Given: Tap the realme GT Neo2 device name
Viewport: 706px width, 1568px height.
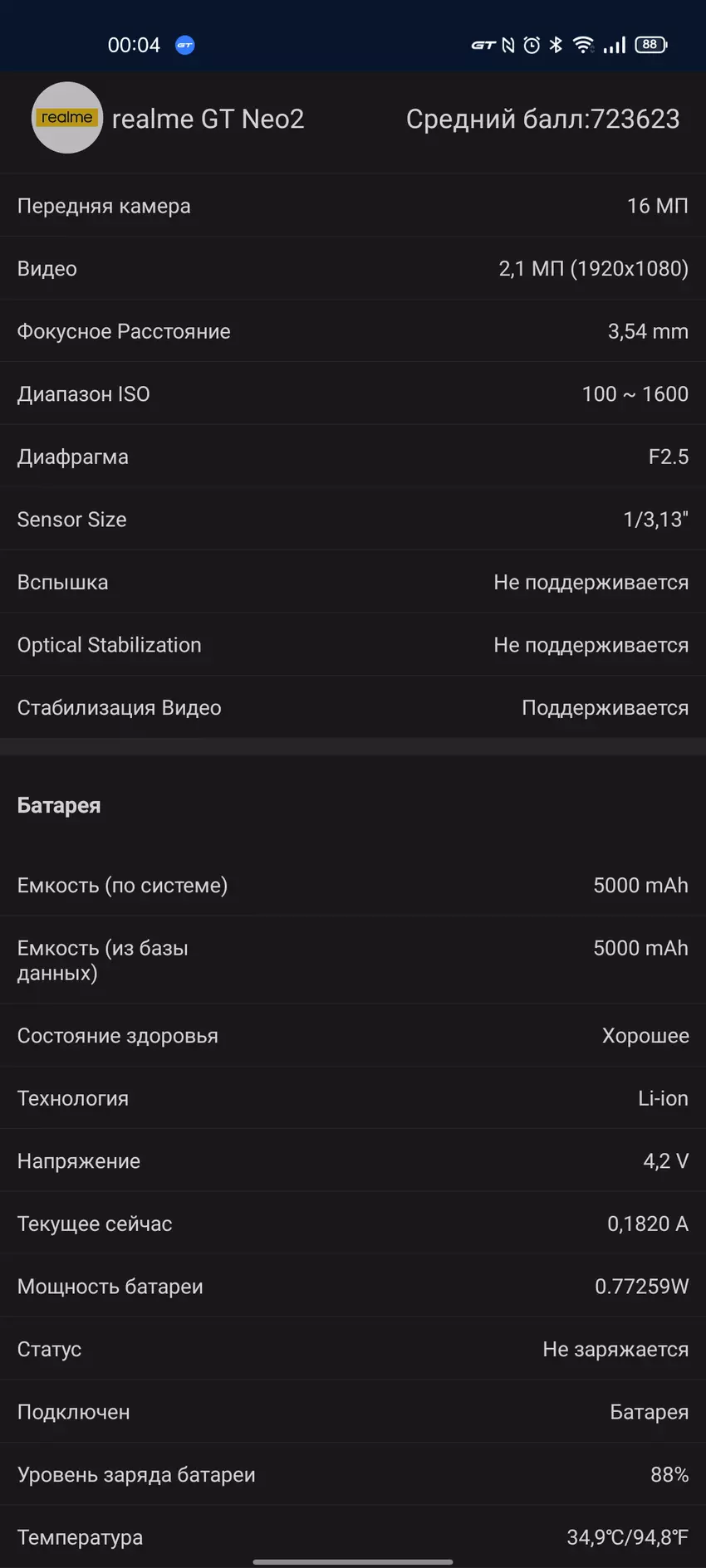Looking at the screenshot, I should click(x=208, y=120).
